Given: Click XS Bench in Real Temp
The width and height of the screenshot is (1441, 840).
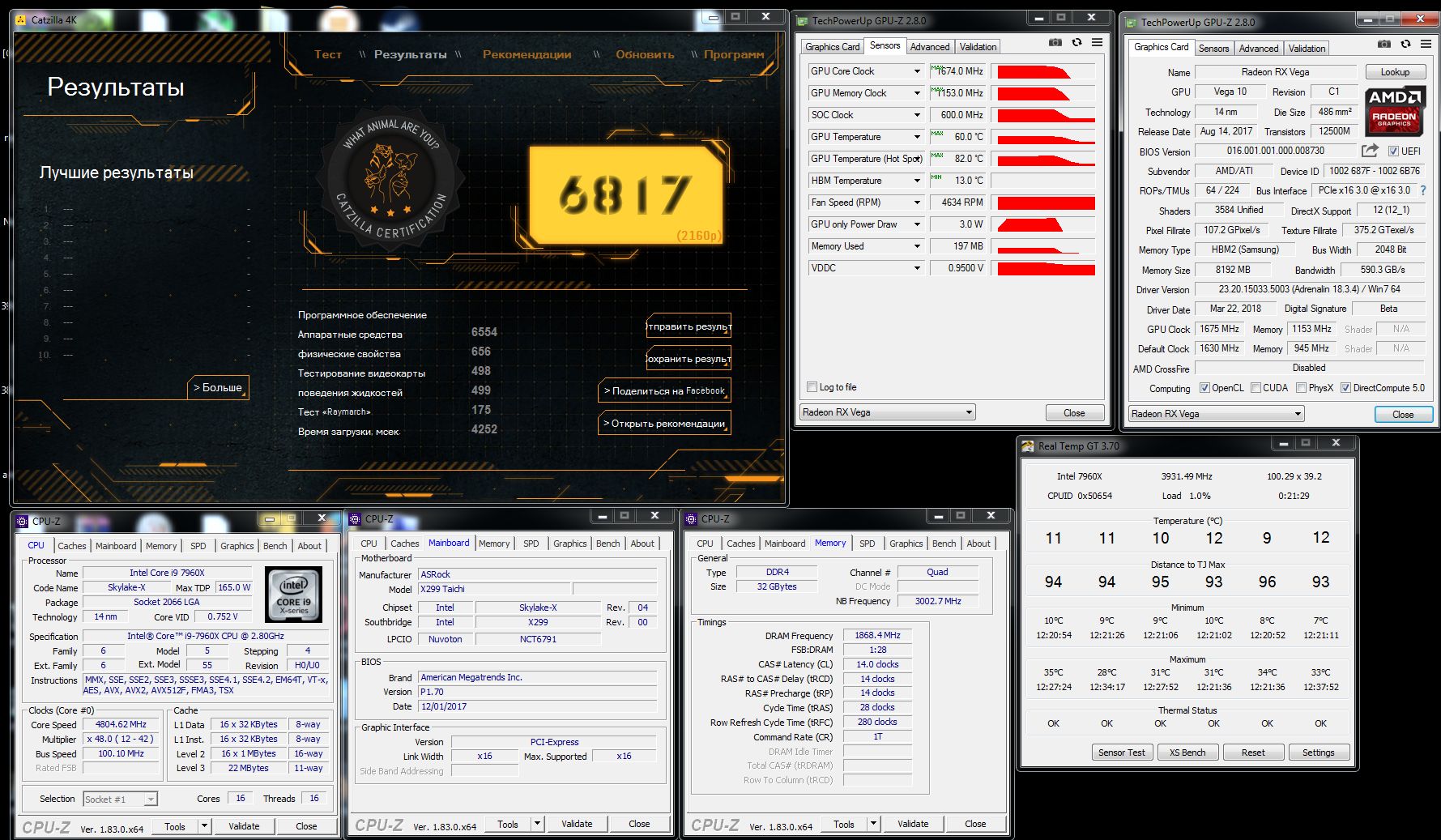Looking at the screenshot, I should [1187, 753].
